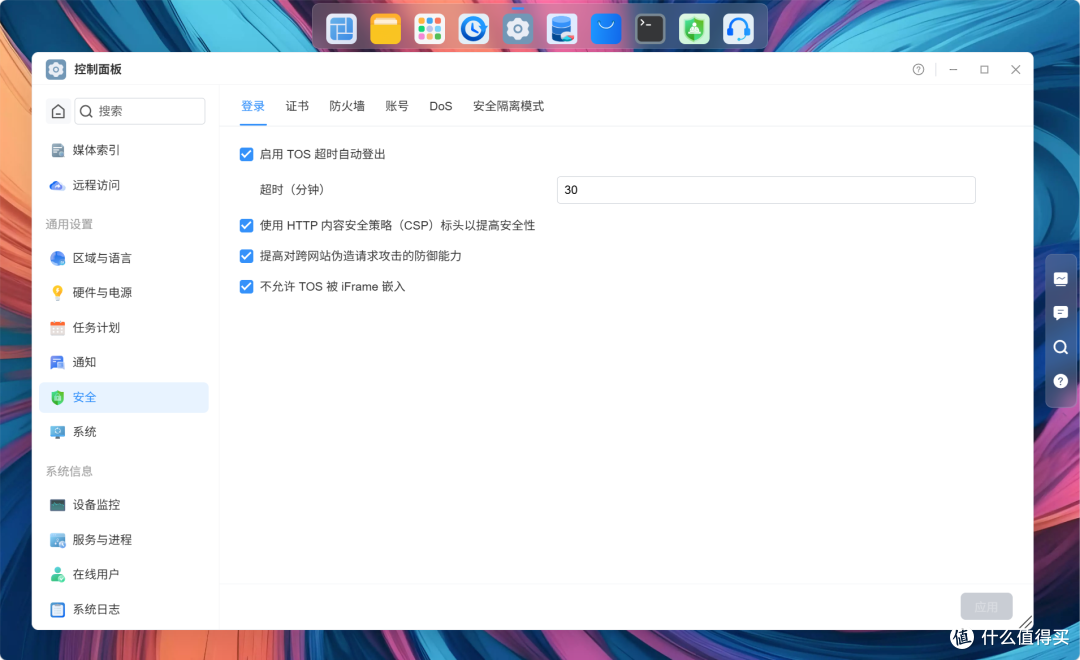Open 服务与进程 in the sidebar

point(124,540)
